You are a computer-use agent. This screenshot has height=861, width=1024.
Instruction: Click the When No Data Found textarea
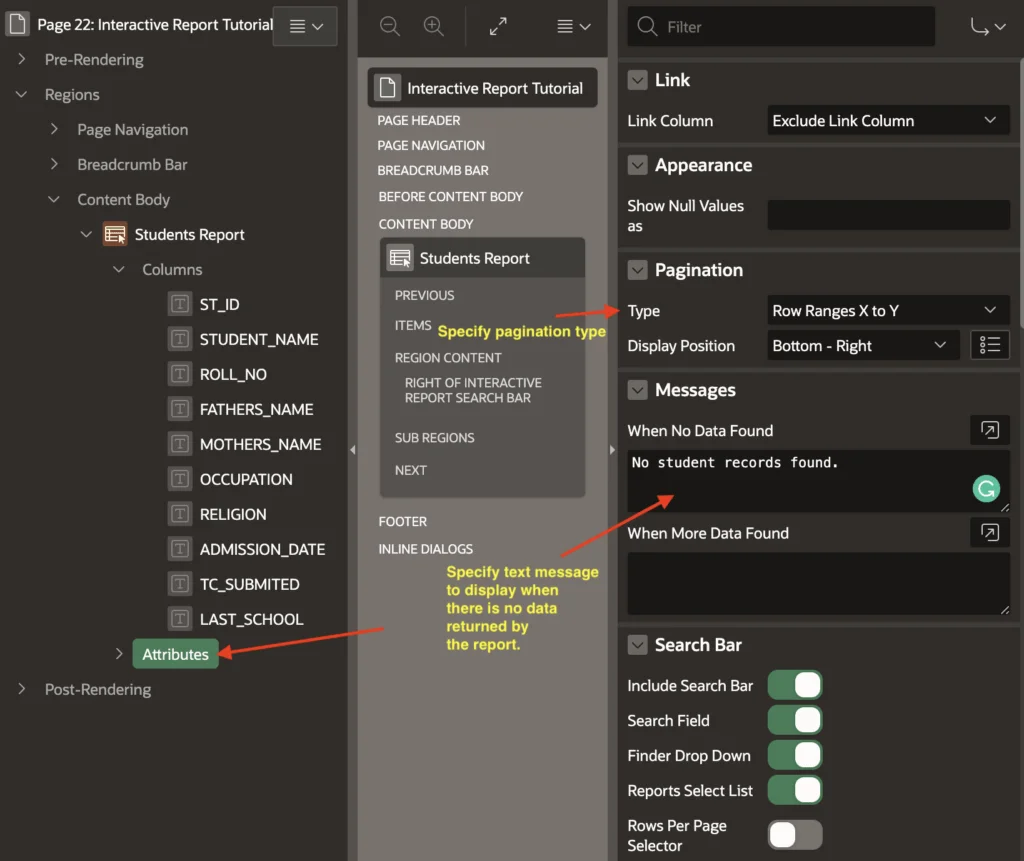[x=818, y=481]
